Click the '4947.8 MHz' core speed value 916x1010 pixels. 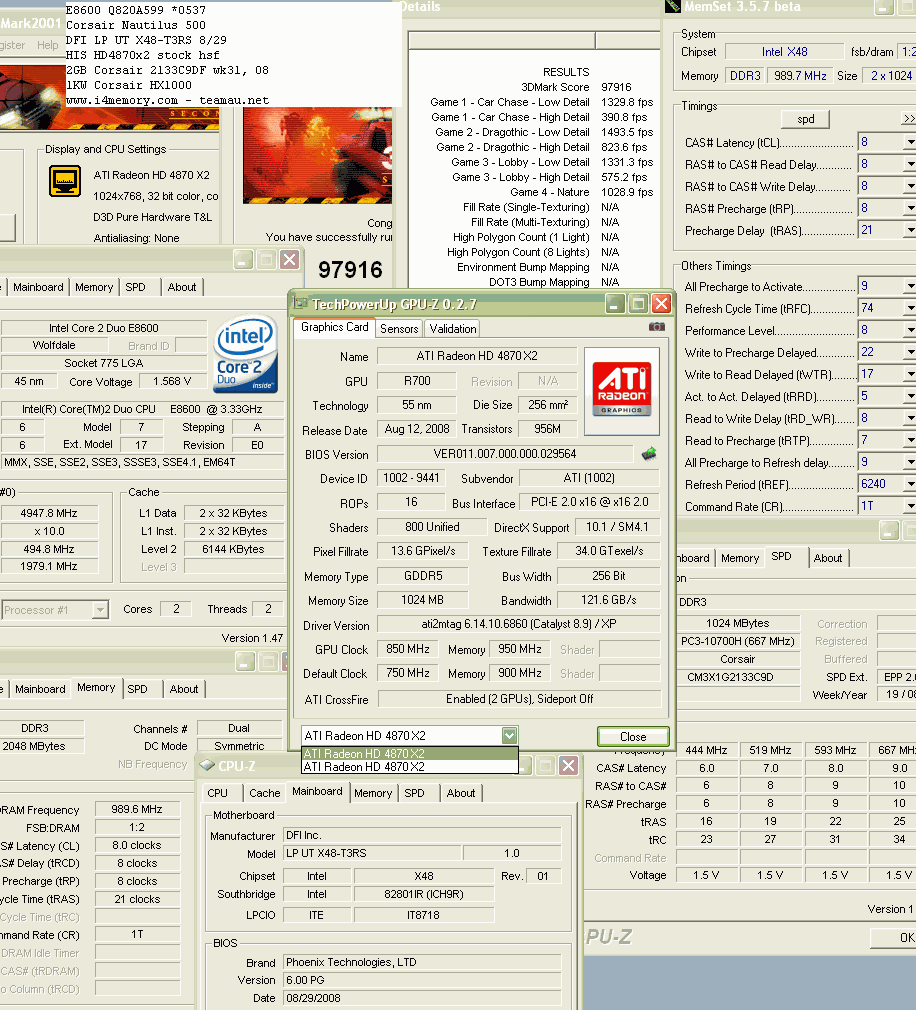49,513
